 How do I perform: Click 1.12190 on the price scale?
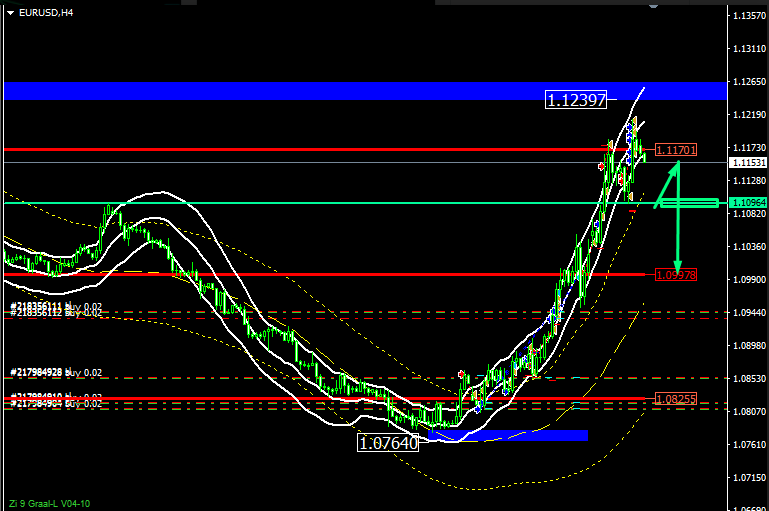pyautogui.click(x=749, y=115)
